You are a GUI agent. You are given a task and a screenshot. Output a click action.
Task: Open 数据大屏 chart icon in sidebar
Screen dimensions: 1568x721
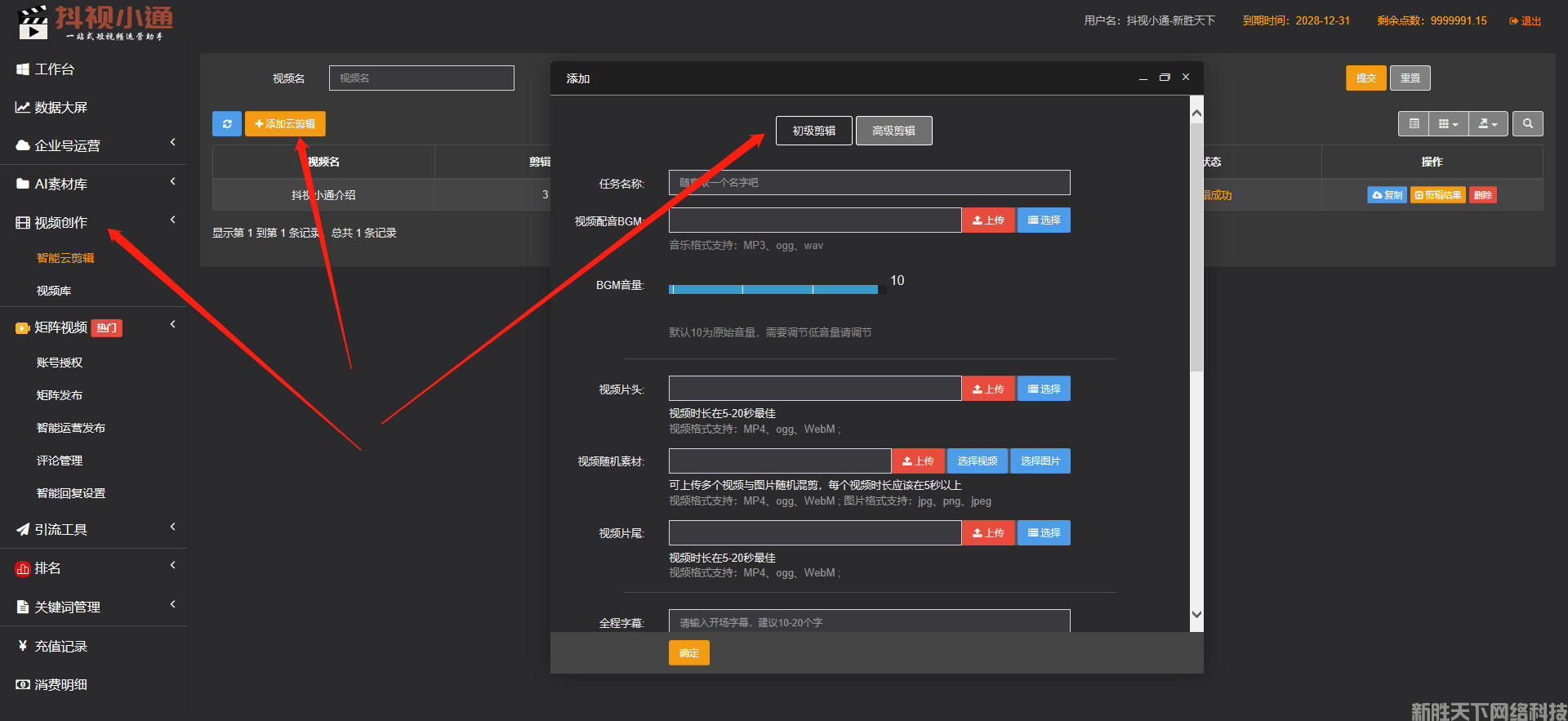click(x=23, y=108)
